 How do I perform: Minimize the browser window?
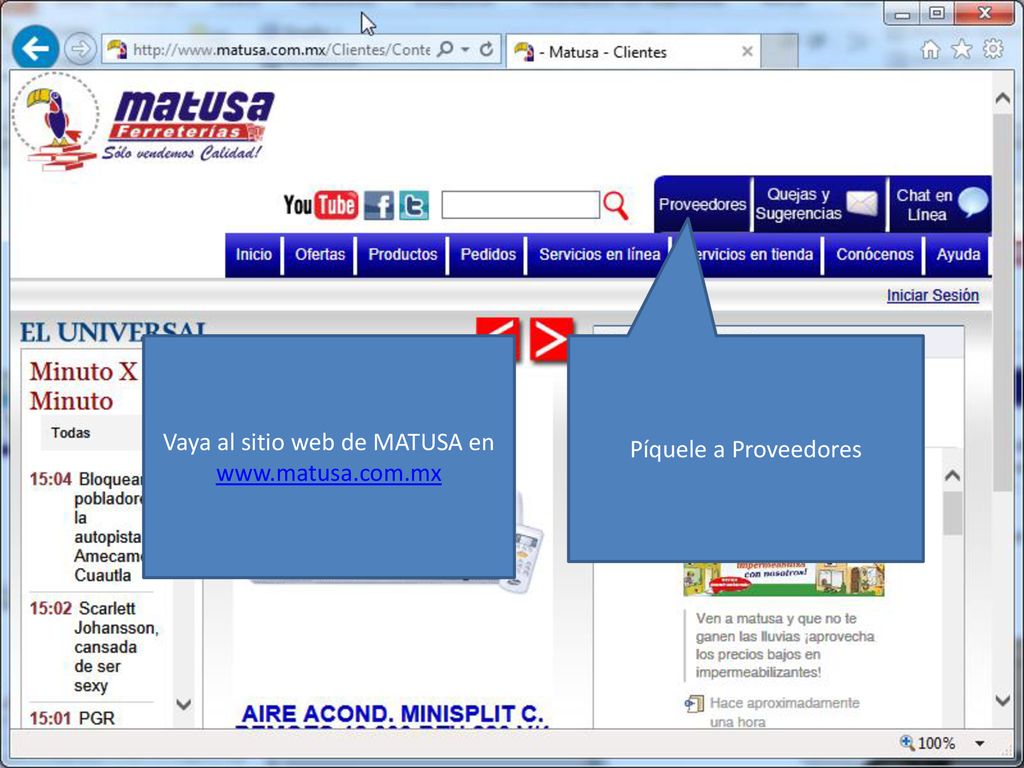(x=903, y=14)
